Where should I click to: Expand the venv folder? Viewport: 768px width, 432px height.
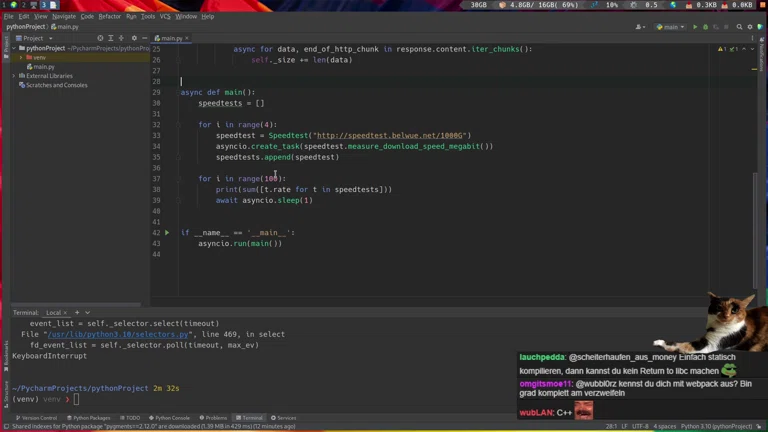(x=21, y=57)
